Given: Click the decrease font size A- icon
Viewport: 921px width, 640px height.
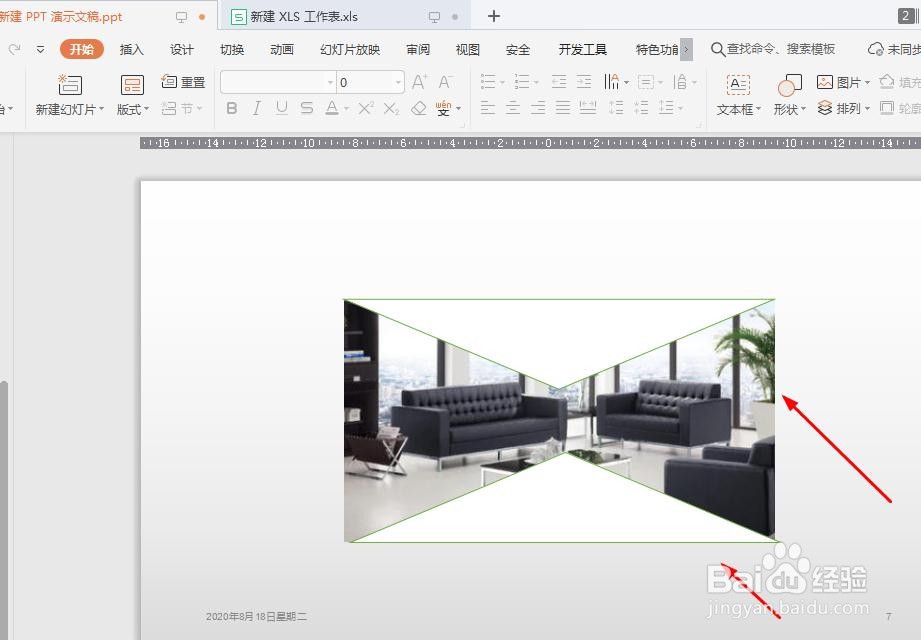Looking at the screenshot, I should tap(445, 82).
